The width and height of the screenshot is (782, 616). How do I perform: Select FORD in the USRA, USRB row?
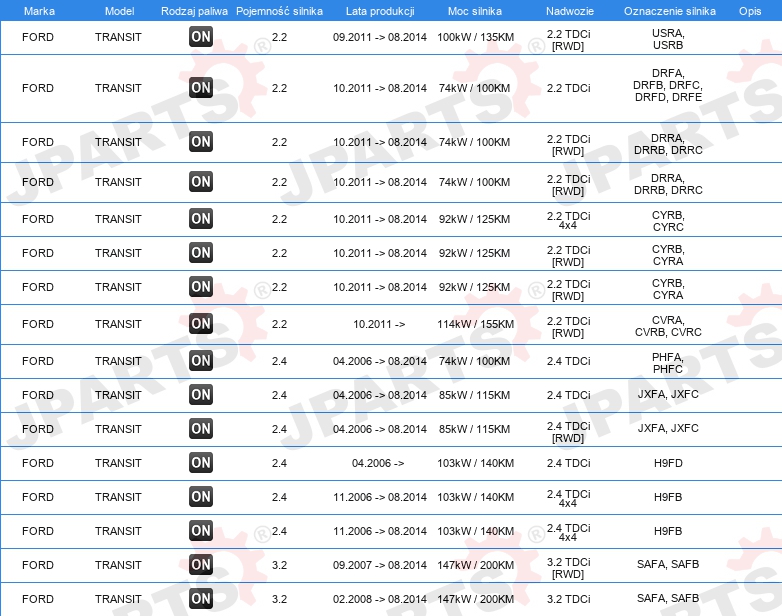(x=38, y=37)
